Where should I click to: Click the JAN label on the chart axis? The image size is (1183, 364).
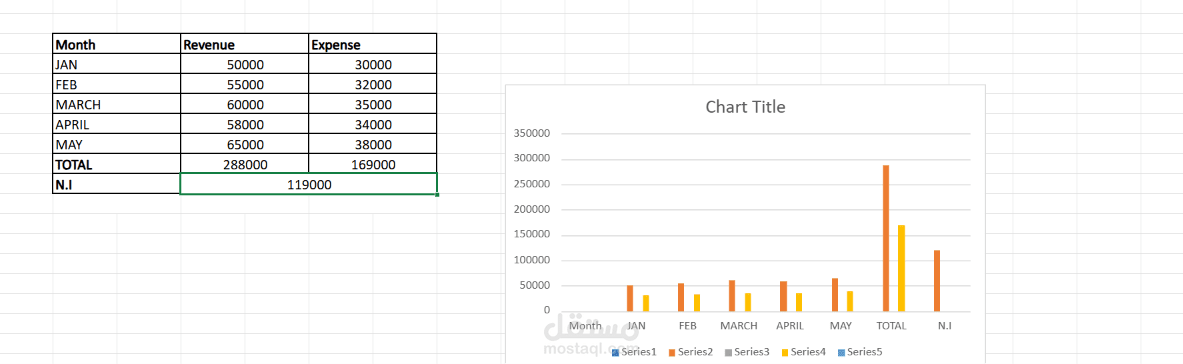(x=637, y=325)
